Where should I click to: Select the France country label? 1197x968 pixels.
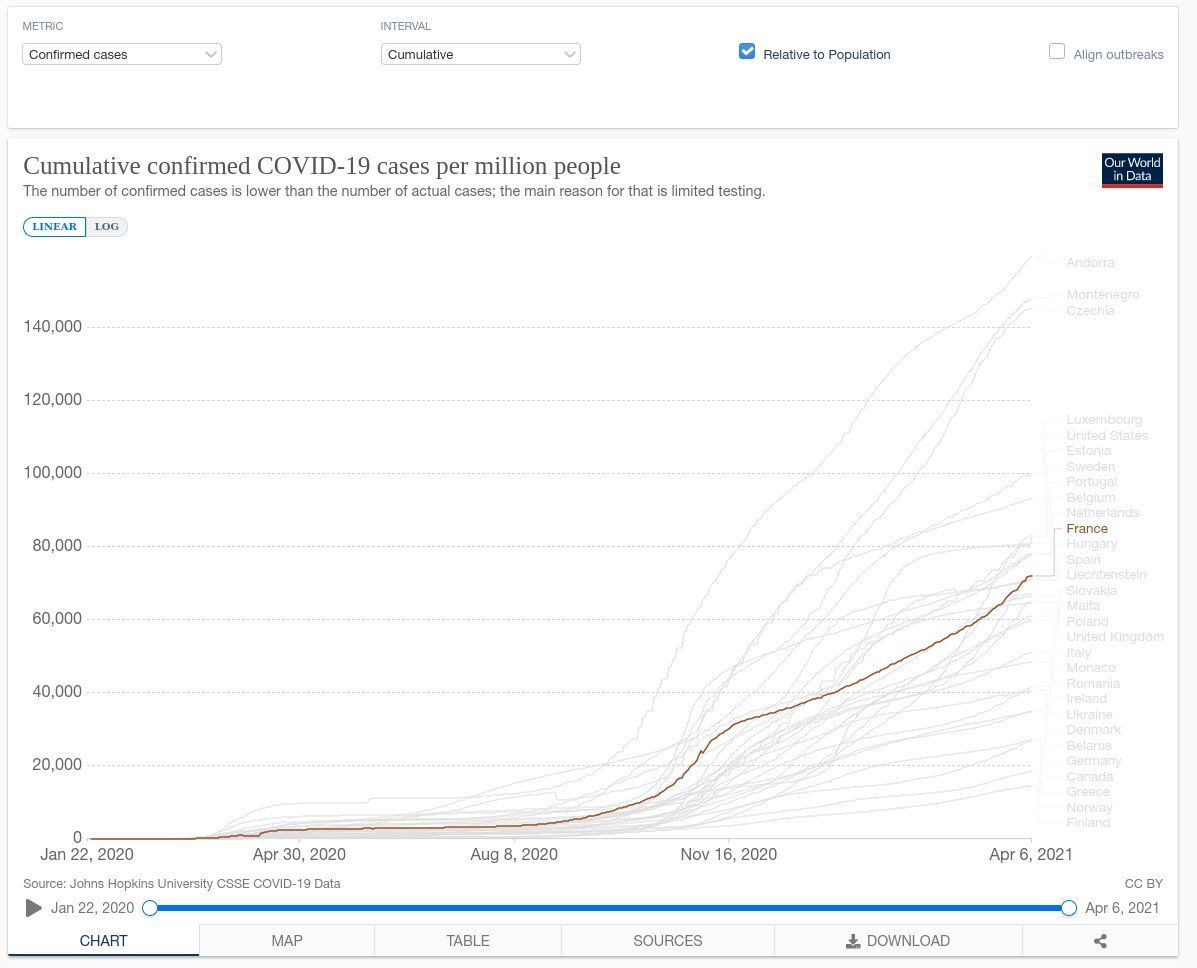(x=1087, y=528)
